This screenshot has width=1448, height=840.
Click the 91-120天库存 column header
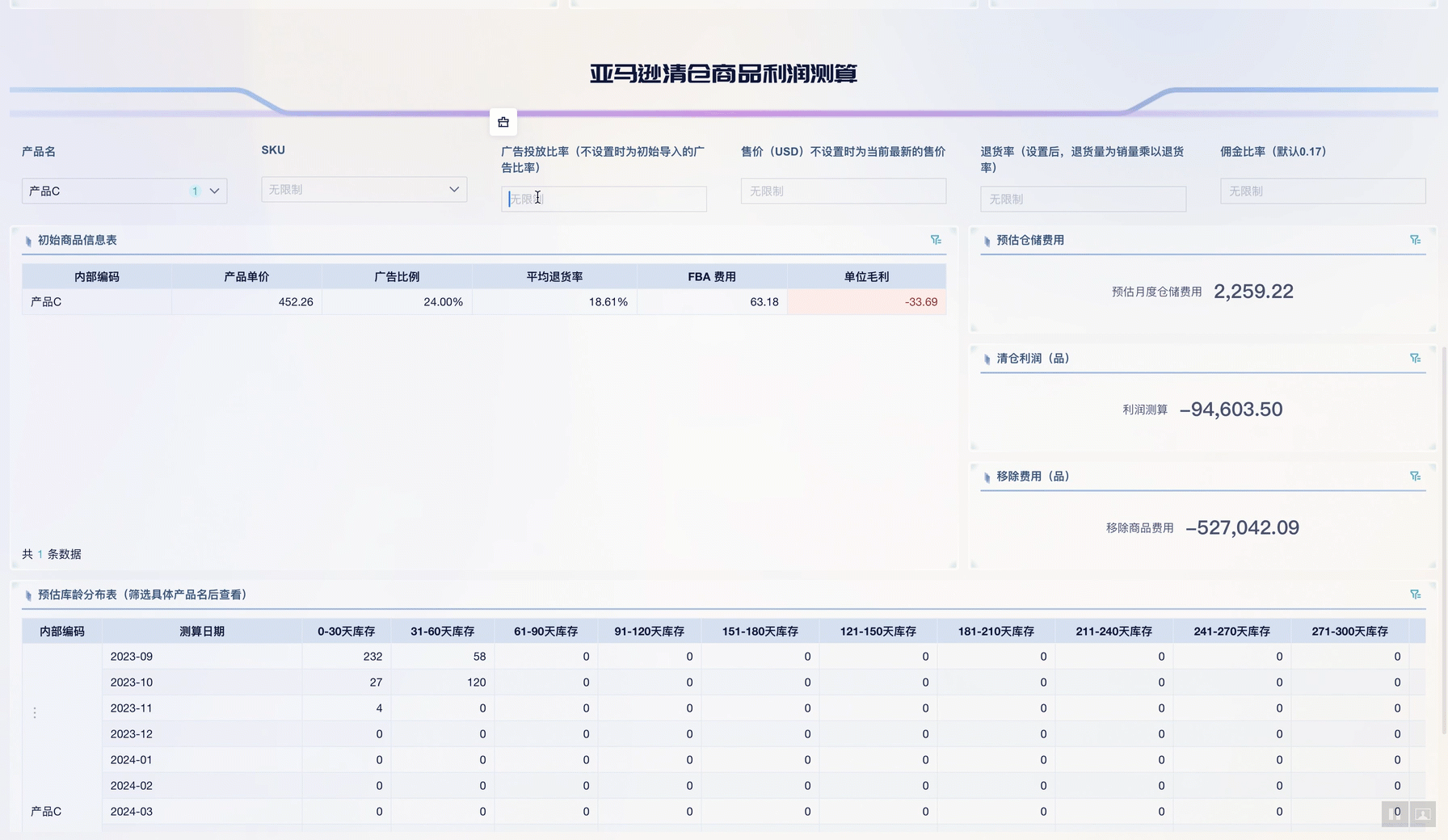(649, 631)
